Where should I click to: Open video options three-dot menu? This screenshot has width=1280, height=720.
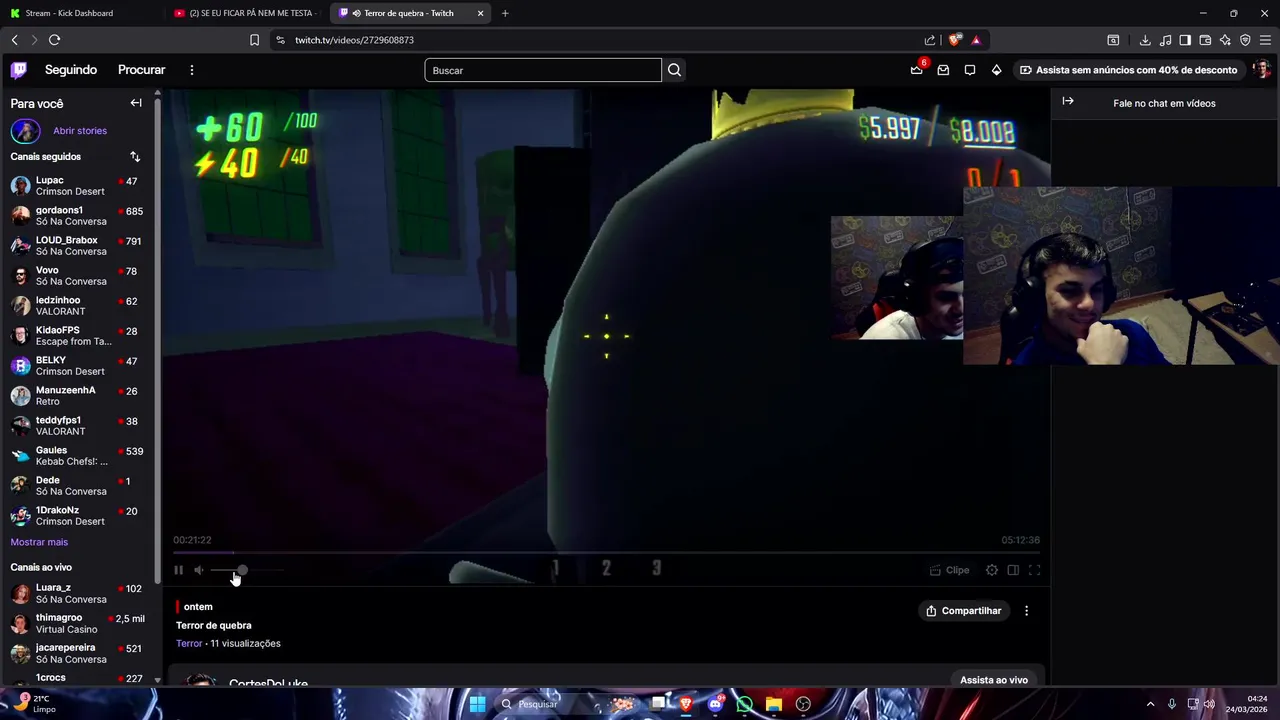tap(1026, 611)
